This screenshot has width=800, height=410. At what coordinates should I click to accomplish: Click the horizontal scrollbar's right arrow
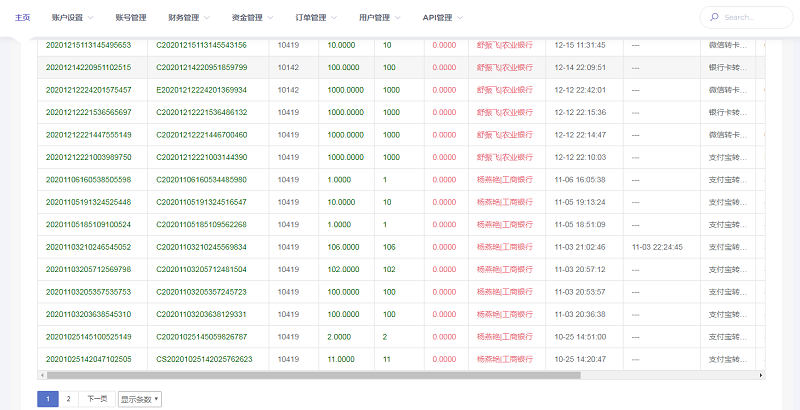[x=762, y=375]
